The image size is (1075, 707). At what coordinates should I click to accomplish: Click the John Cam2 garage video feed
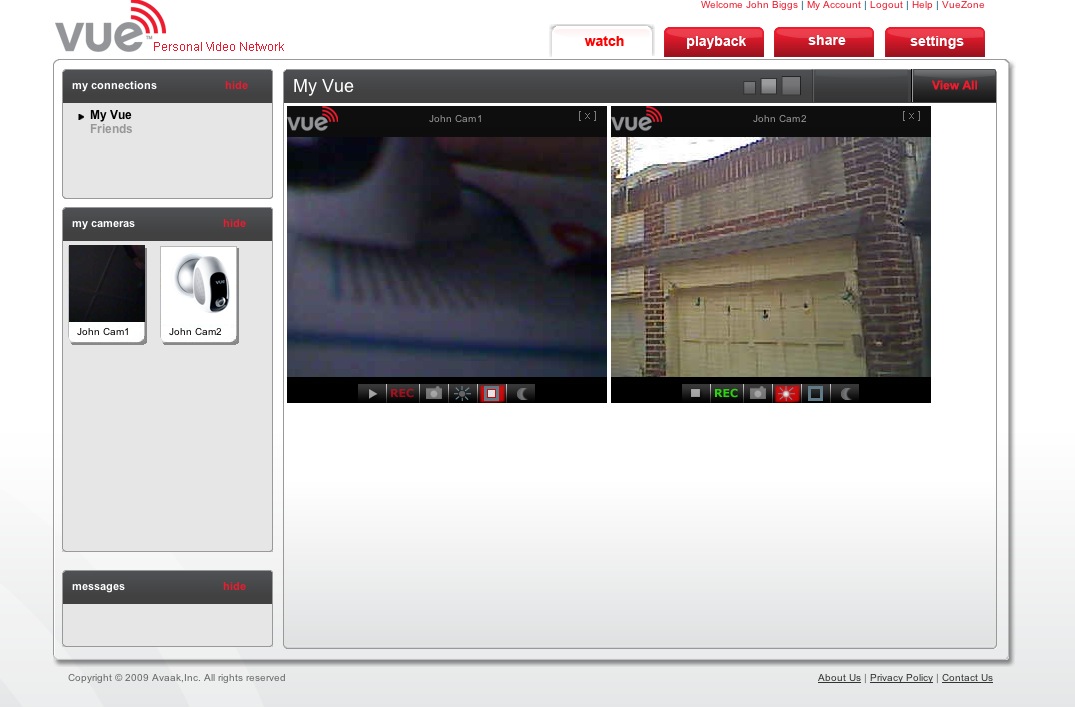click(771, 256)
